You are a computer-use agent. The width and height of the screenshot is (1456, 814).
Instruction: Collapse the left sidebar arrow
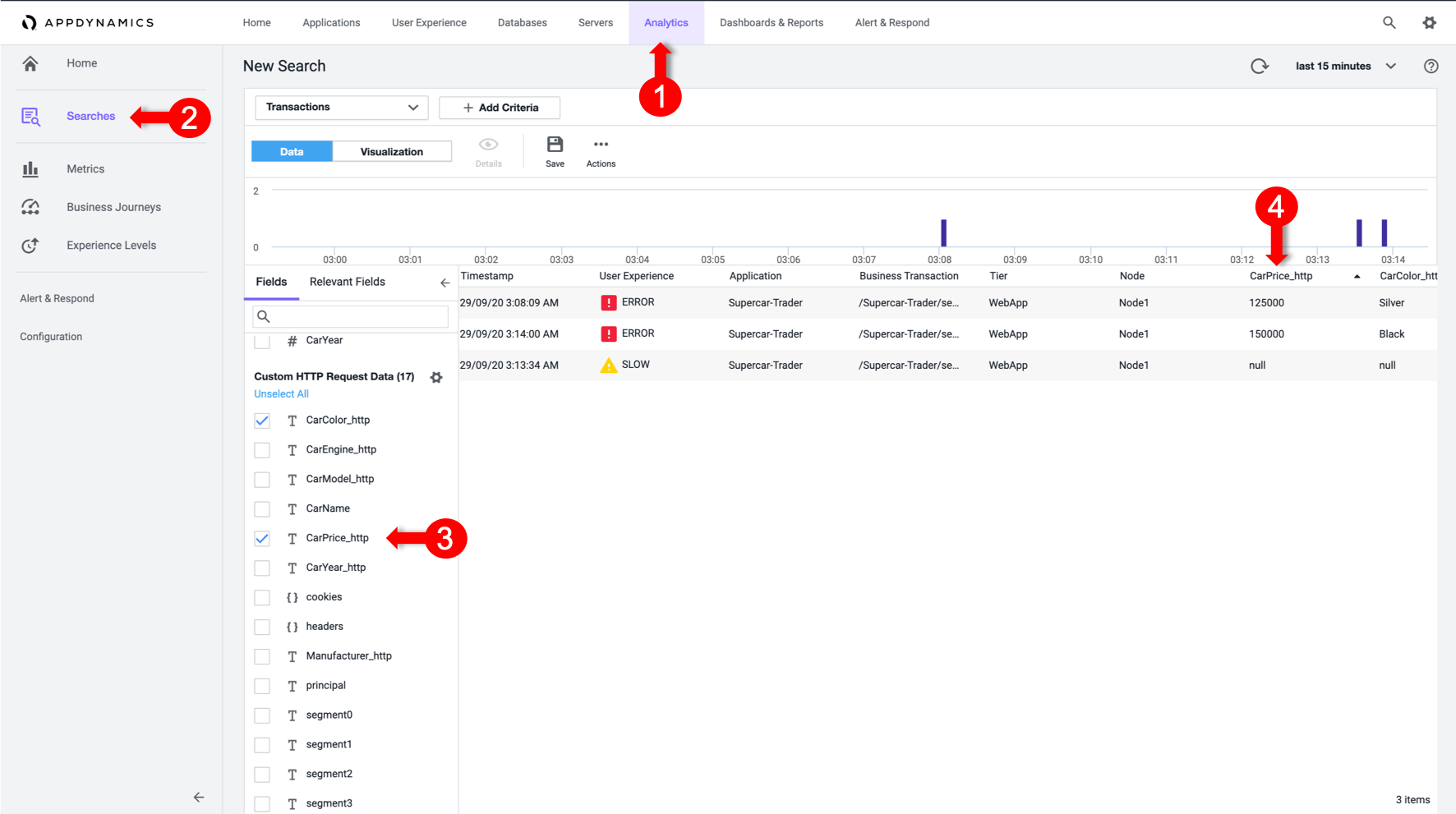click(x=199, y=797)
